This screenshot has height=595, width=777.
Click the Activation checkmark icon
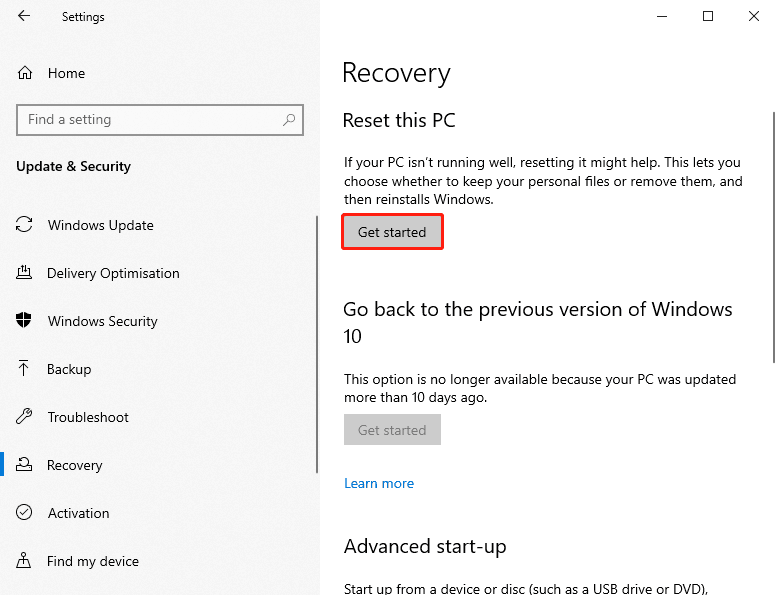pyautogui.click(x=24, y=513)
